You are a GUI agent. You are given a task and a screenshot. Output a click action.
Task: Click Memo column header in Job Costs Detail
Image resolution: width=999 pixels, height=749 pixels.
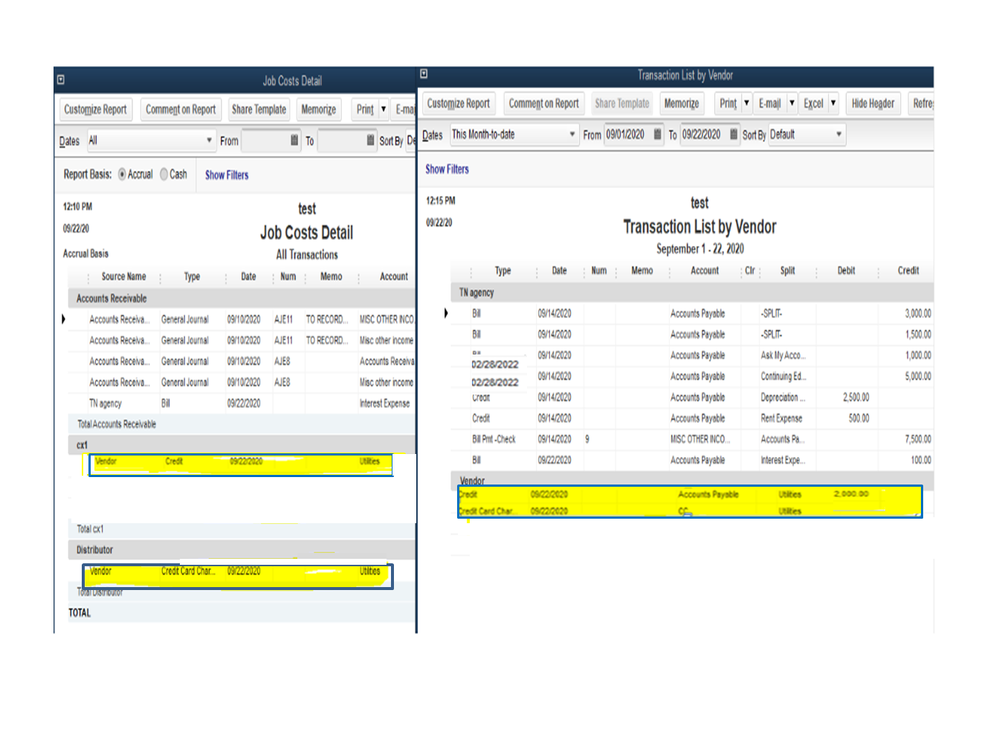click(x=331, y=276)
